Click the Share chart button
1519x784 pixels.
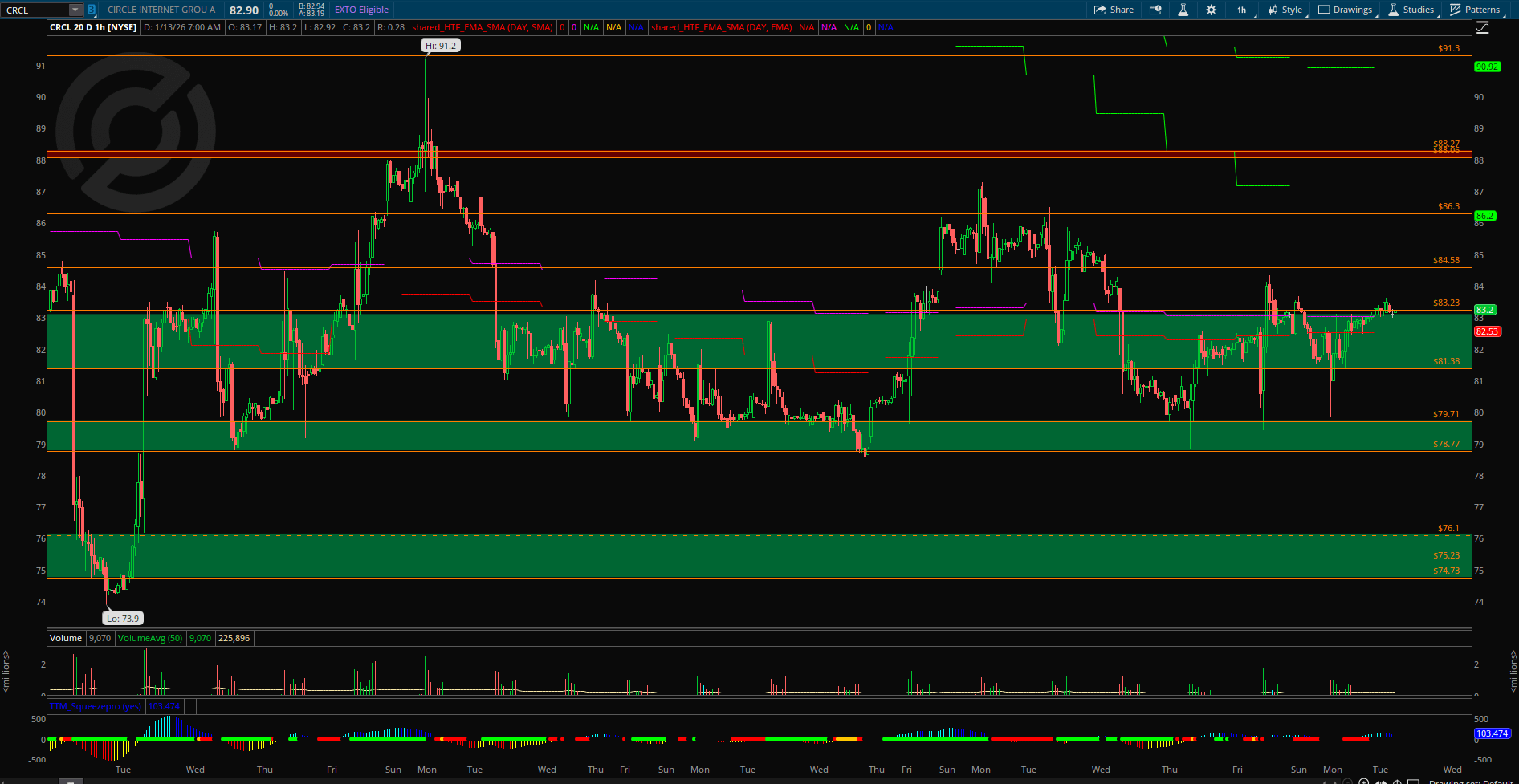coord(1114,10)
